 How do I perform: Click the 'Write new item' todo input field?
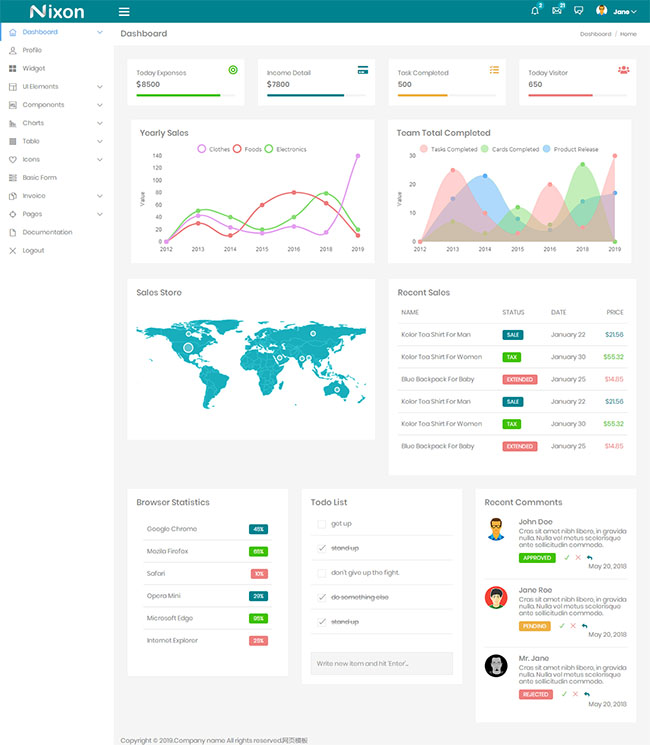[381, 664]
